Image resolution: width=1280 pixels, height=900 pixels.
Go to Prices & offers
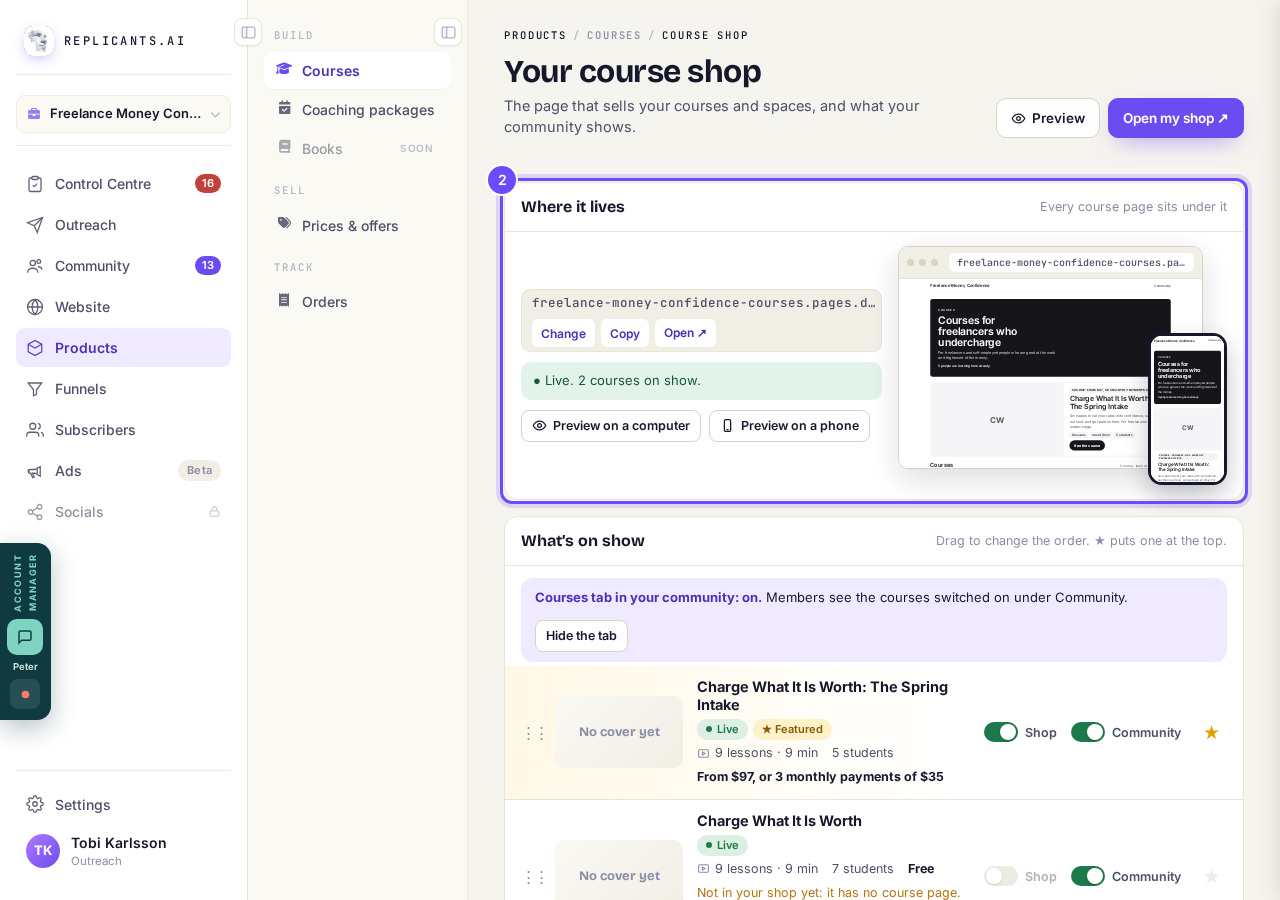[358, 226]
